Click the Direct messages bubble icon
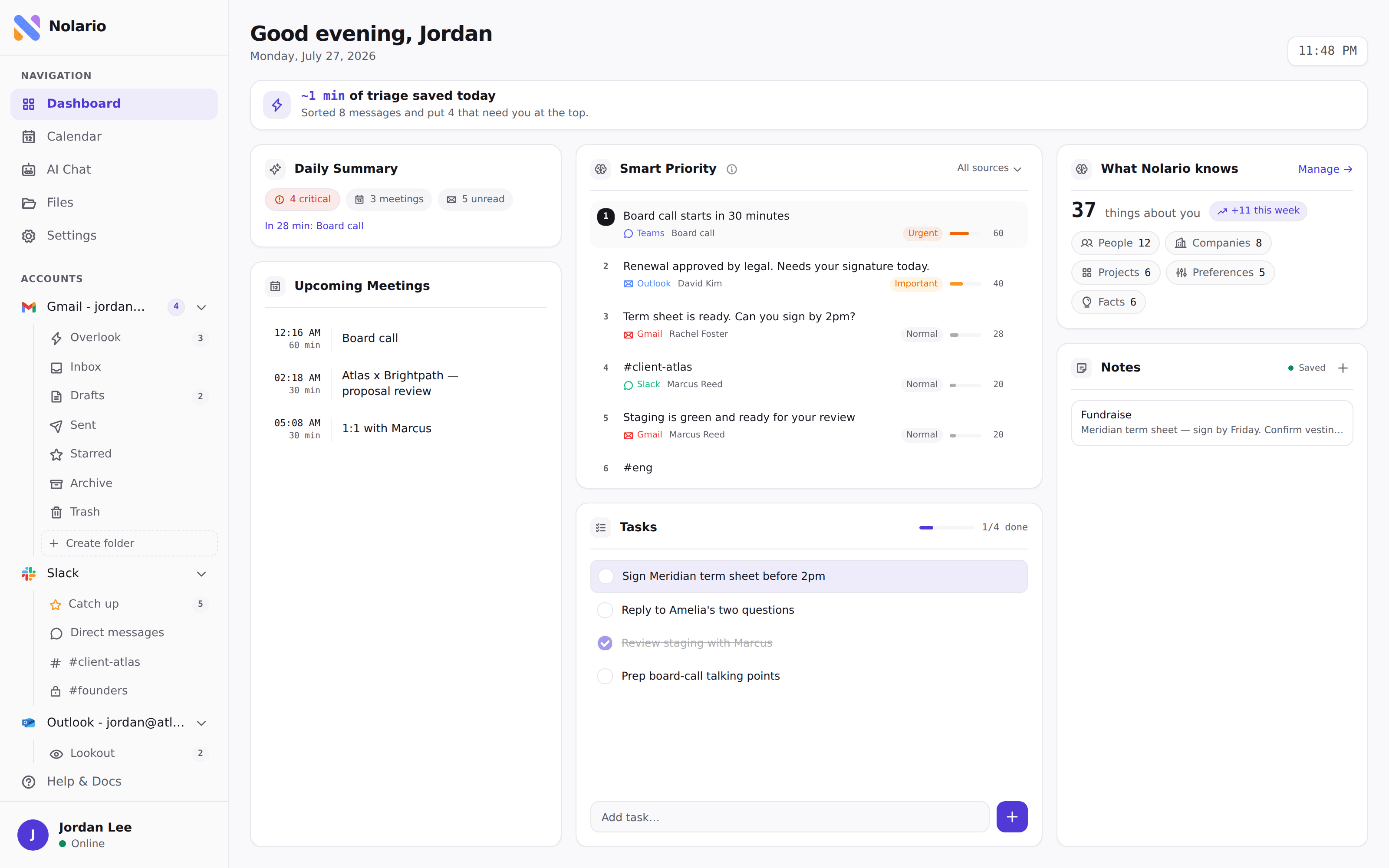The height and width of the screenshot is (868, 1389). point(56,633)
